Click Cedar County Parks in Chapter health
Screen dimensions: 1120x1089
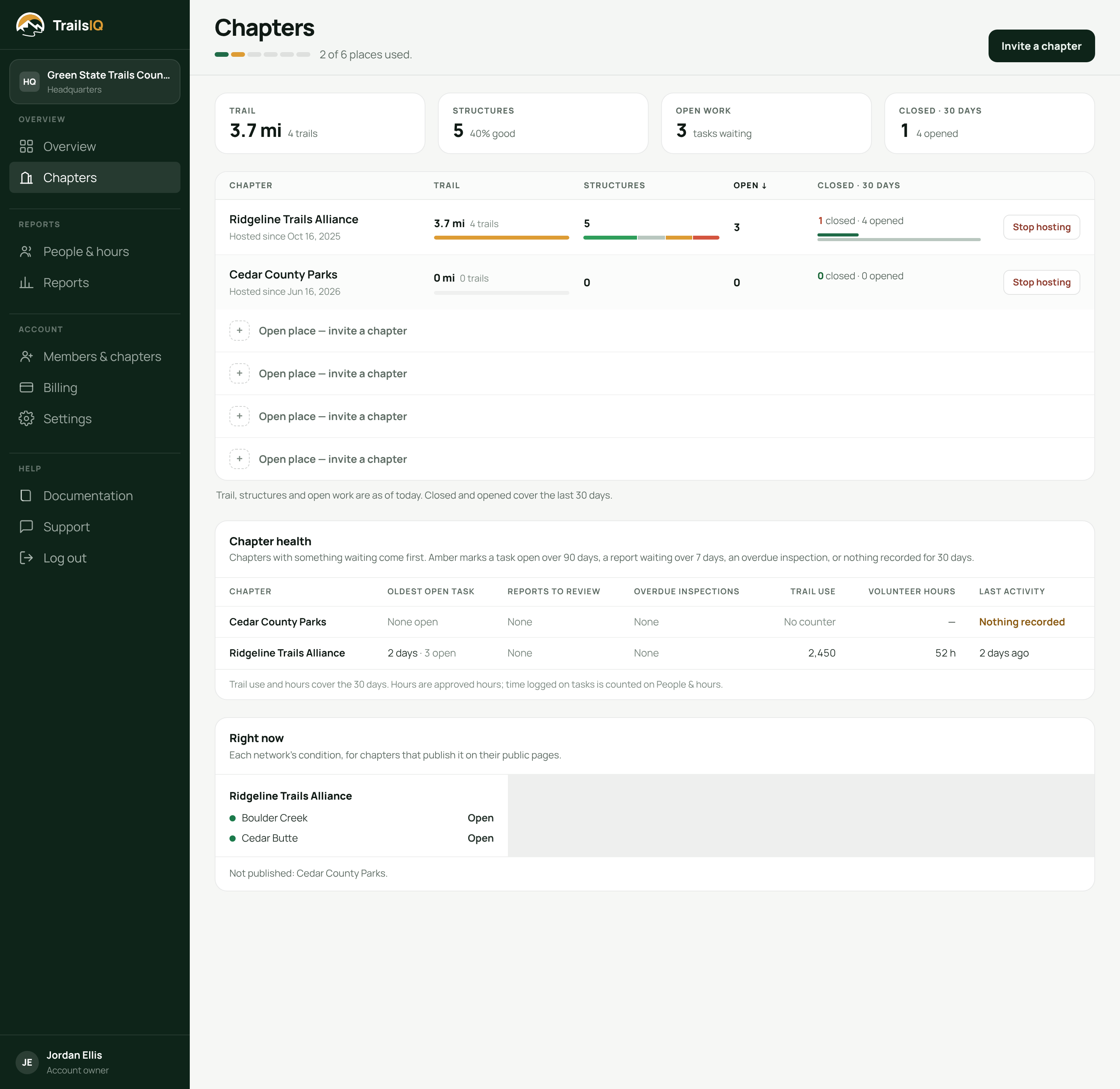click(x=277, y=622)
